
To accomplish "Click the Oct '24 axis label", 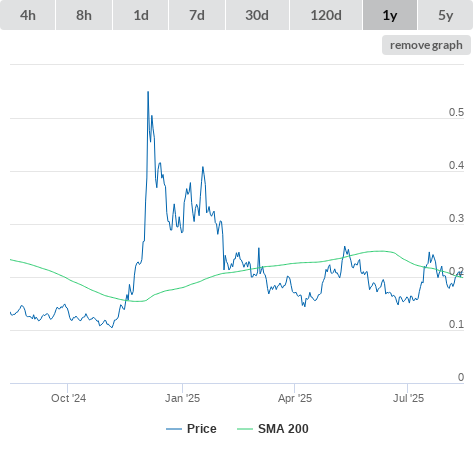I will (68, 398).
